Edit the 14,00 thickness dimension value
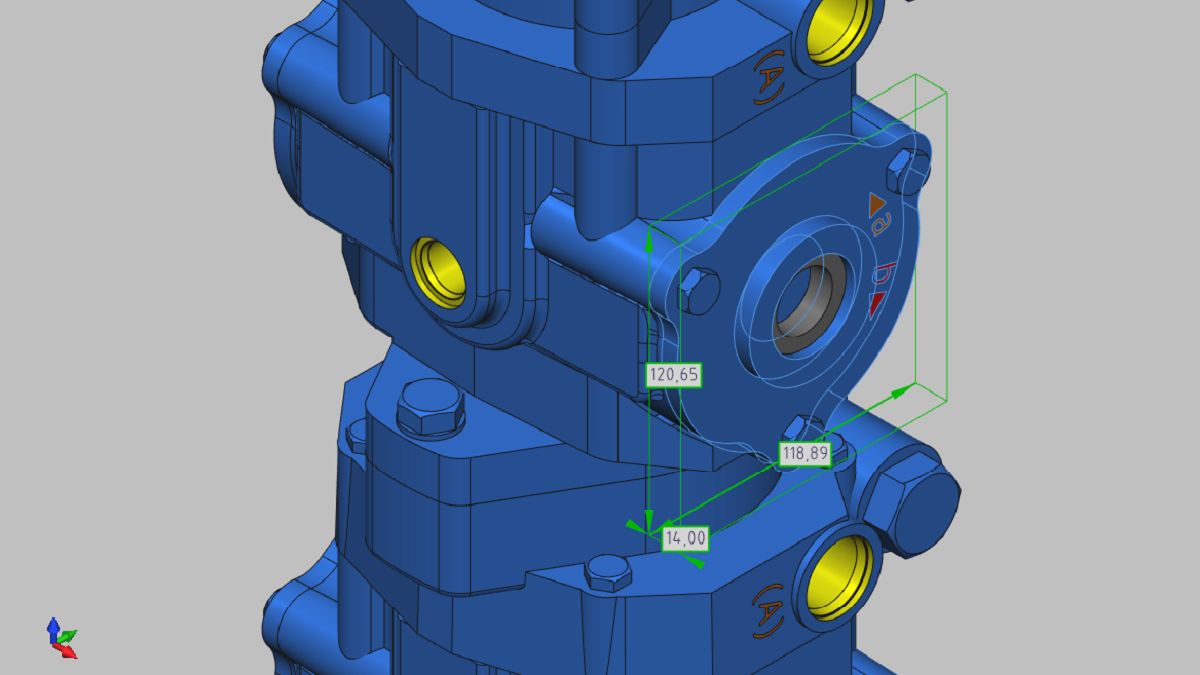Image resolution: width=1200 pixels, height=675 pixels. click(x=686, y=538)
